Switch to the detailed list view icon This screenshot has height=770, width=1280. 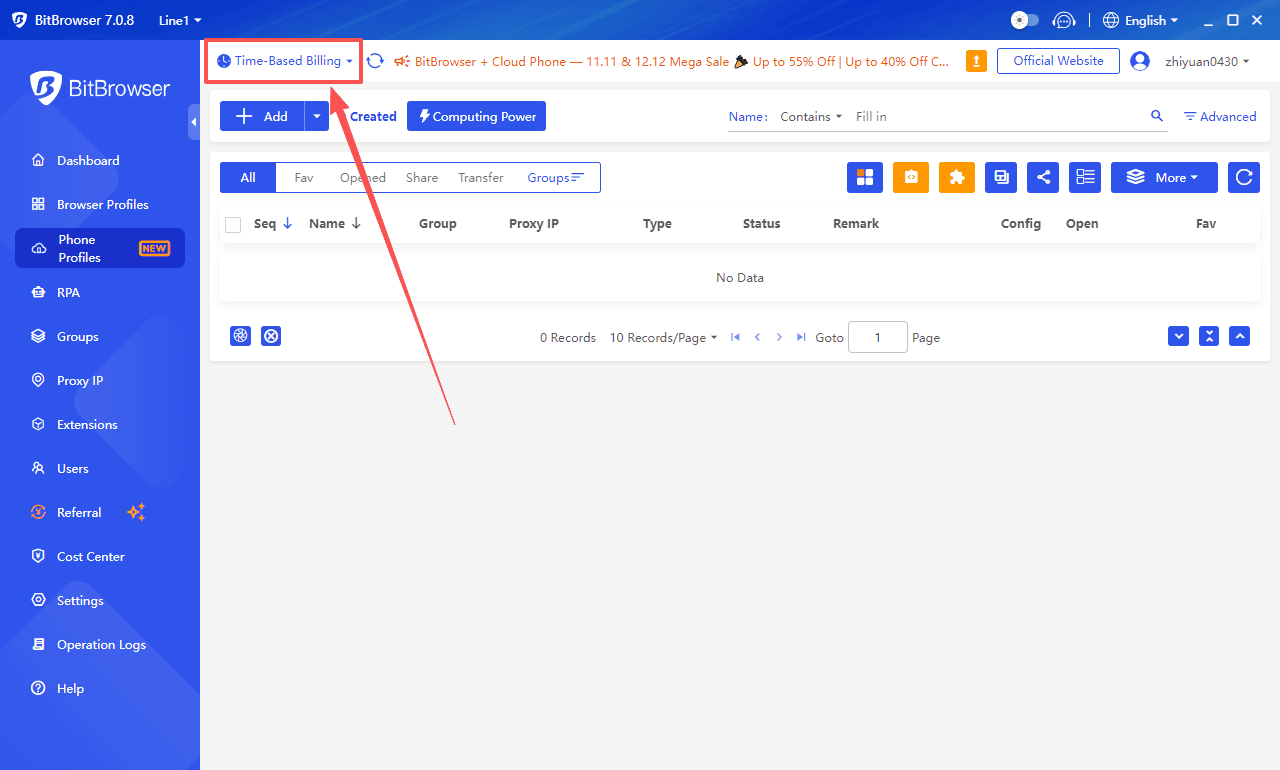point(1085,177)
